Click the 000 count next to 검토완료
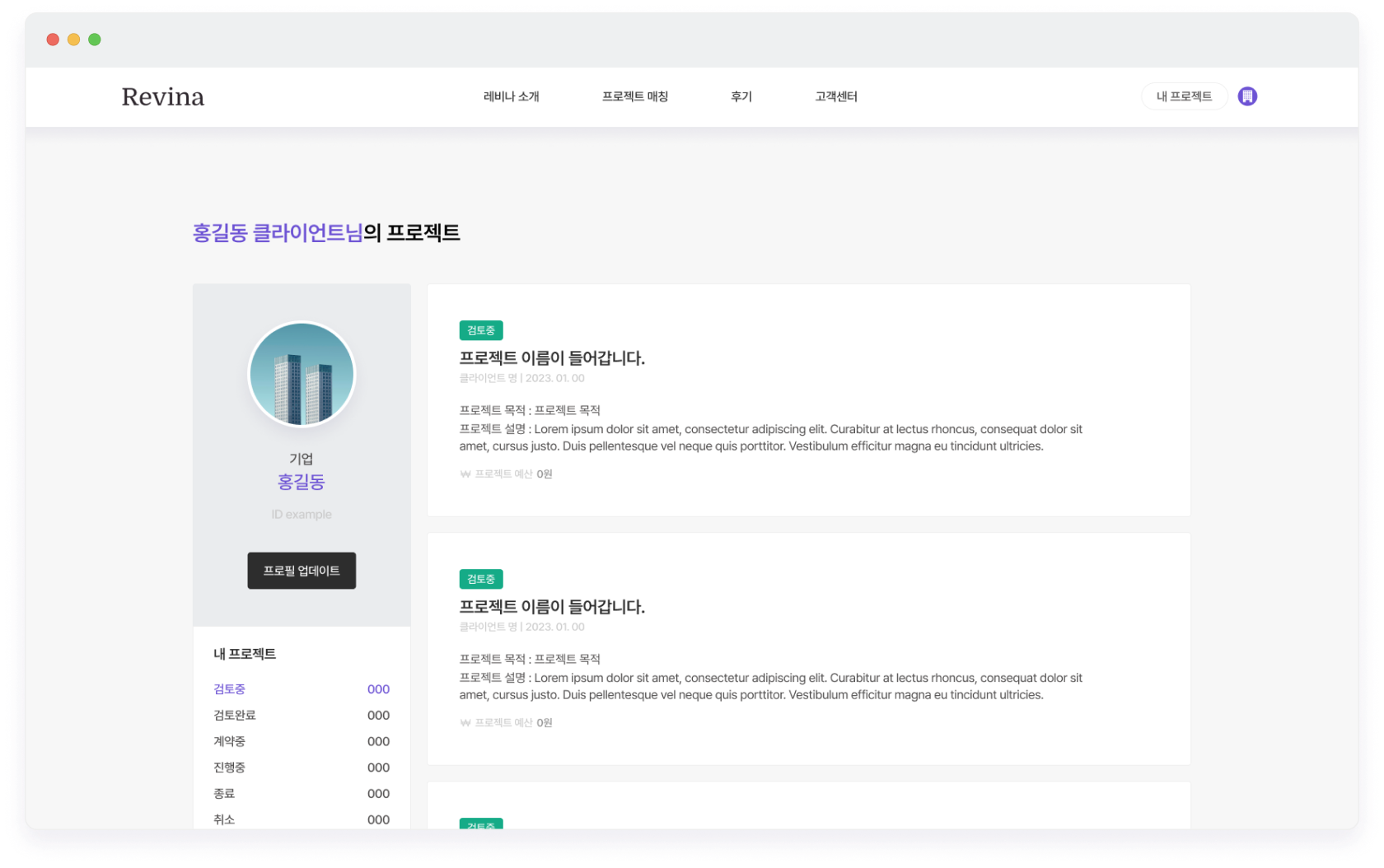The image size is (1384, 868). tap(378, 716)
